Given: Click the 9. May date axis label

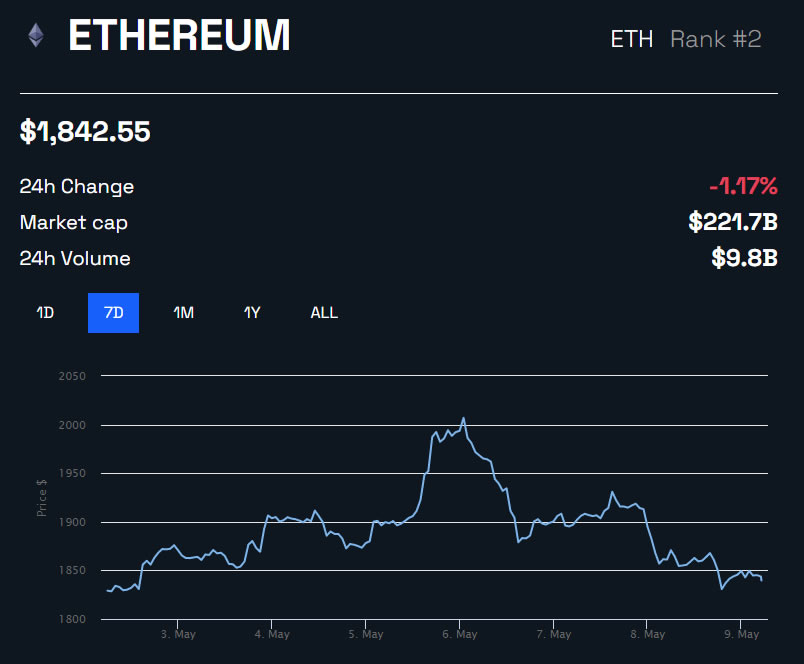Looking at the screenshot, I should 742,634.
